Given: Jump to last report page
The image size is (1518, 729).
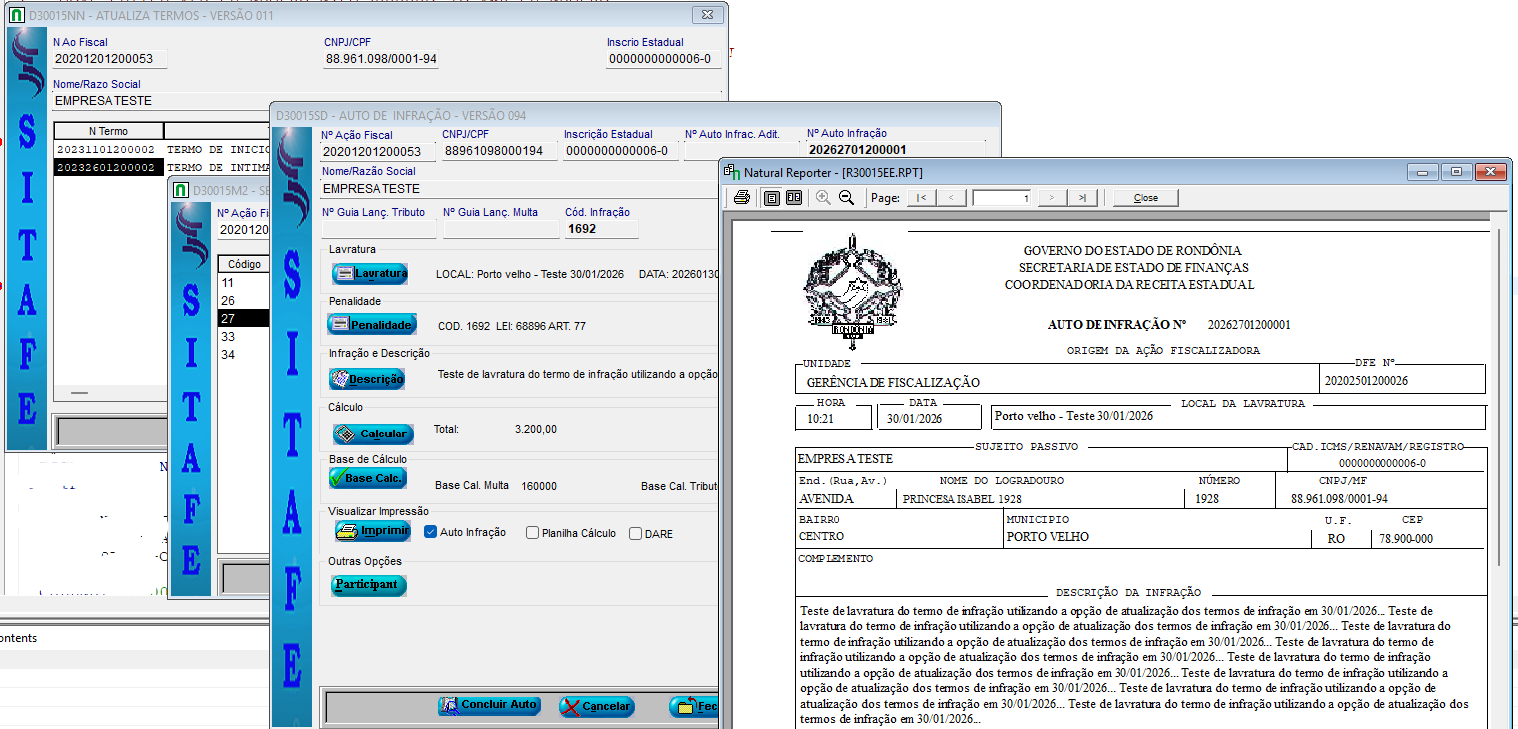Looking at the screenshot, I should [1082, 198].
